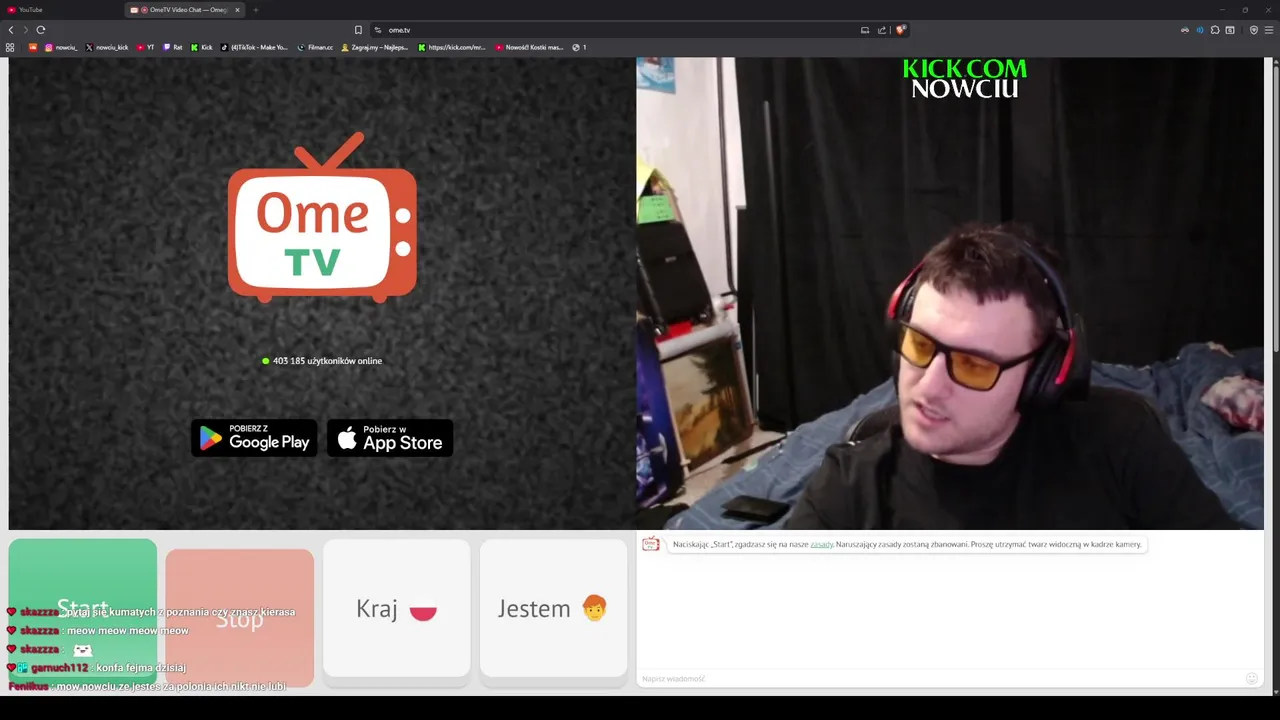Open the YT bookmark

[x=145, y=47]
